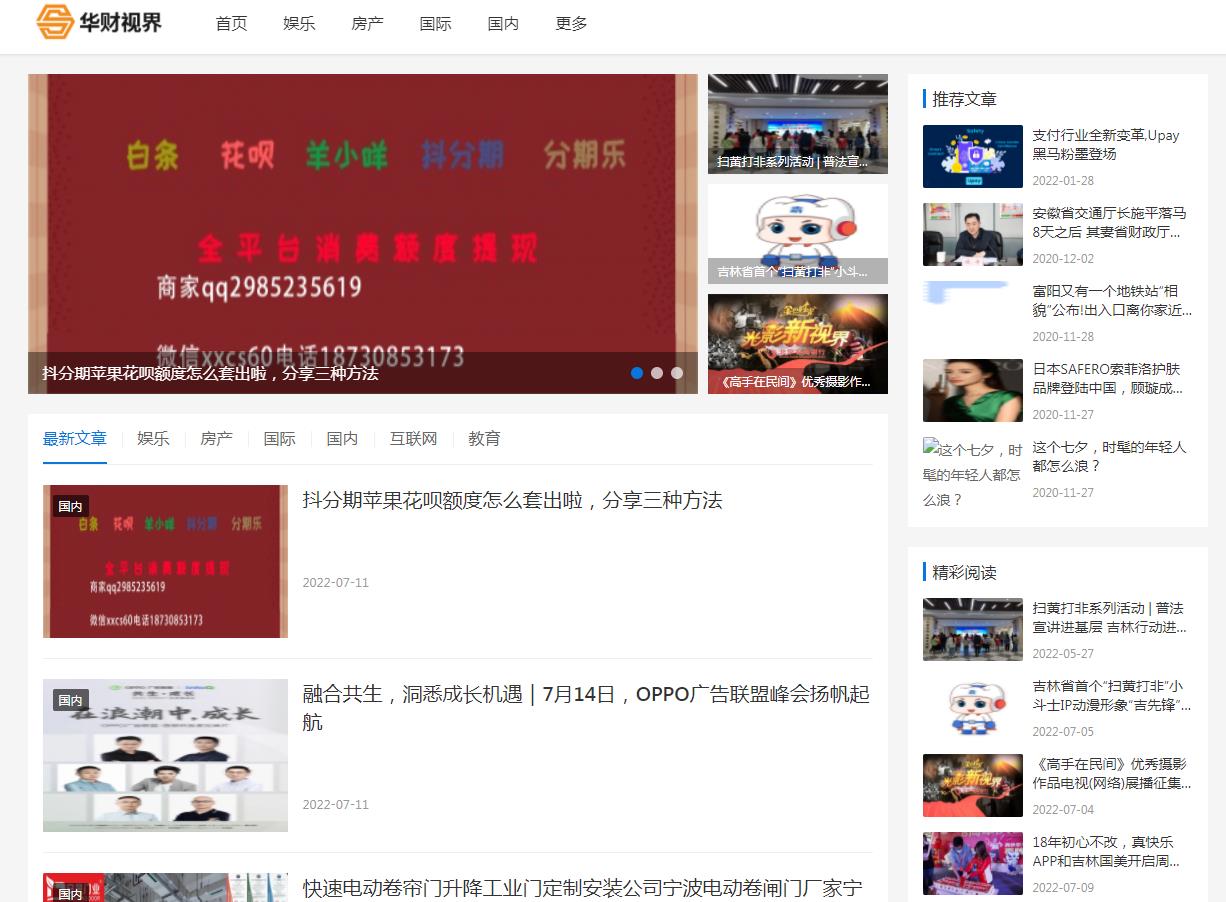Select the second carousel dot indicator
Screen dimensions: 1226x902
pyautogui.click(x=657, y=373)
